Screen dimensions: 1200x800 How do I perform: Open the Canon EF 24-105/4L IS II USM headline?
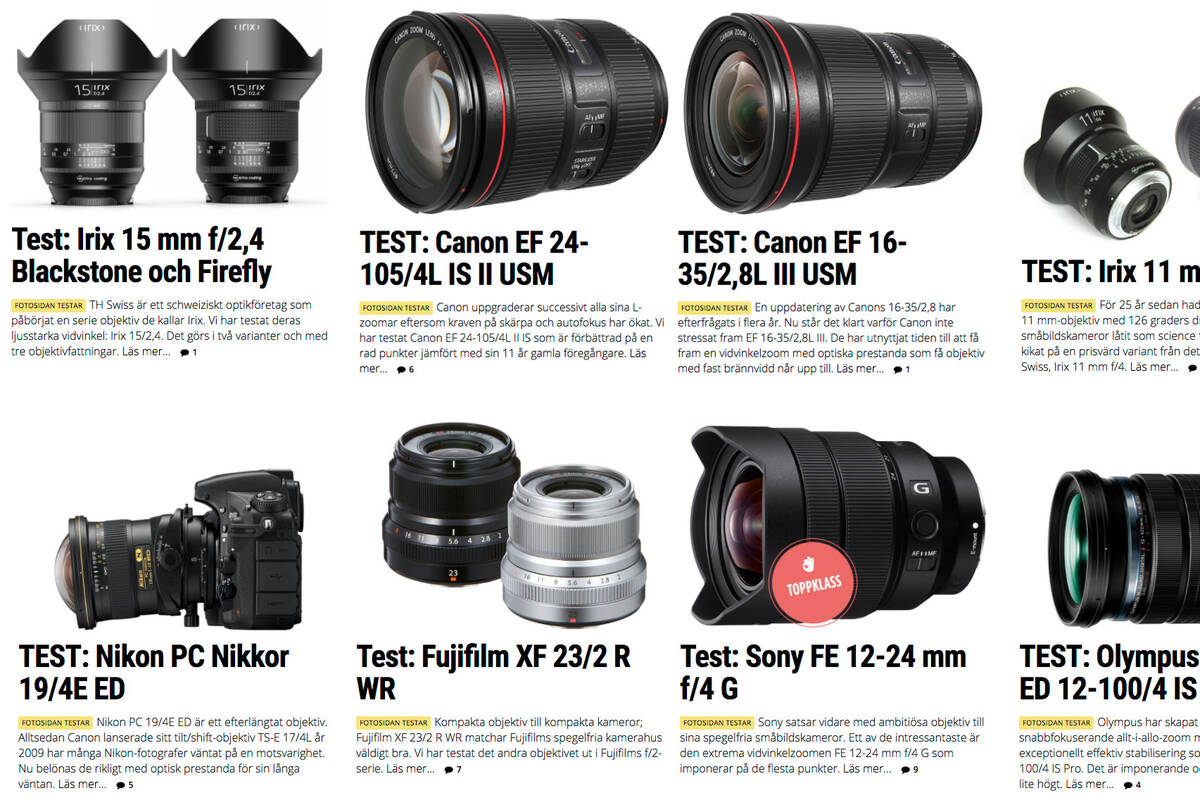pyautogui.click(x=474, y=258)
